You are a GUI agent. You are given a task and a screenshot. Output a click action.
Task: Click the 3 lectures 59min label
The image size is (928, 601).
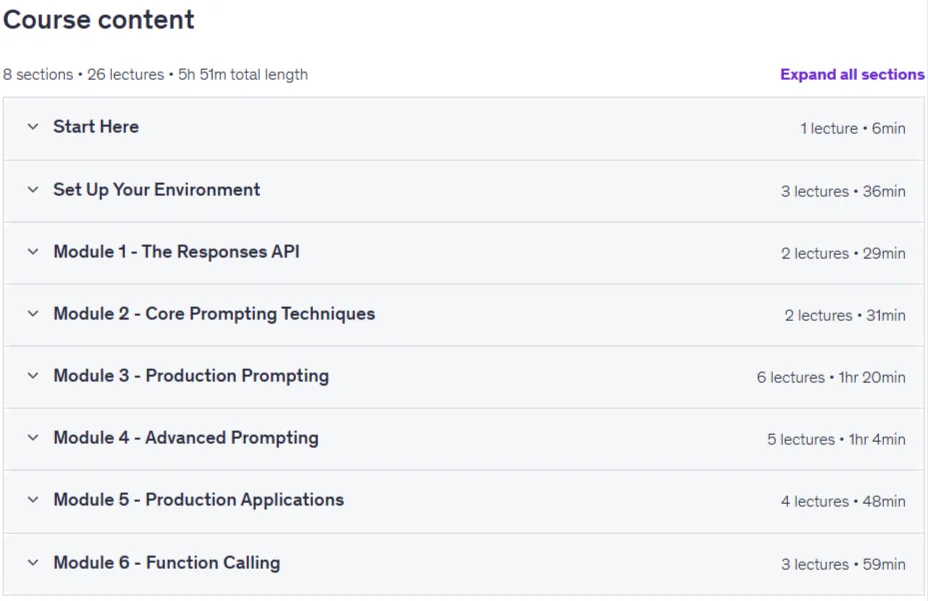(843, 564)
